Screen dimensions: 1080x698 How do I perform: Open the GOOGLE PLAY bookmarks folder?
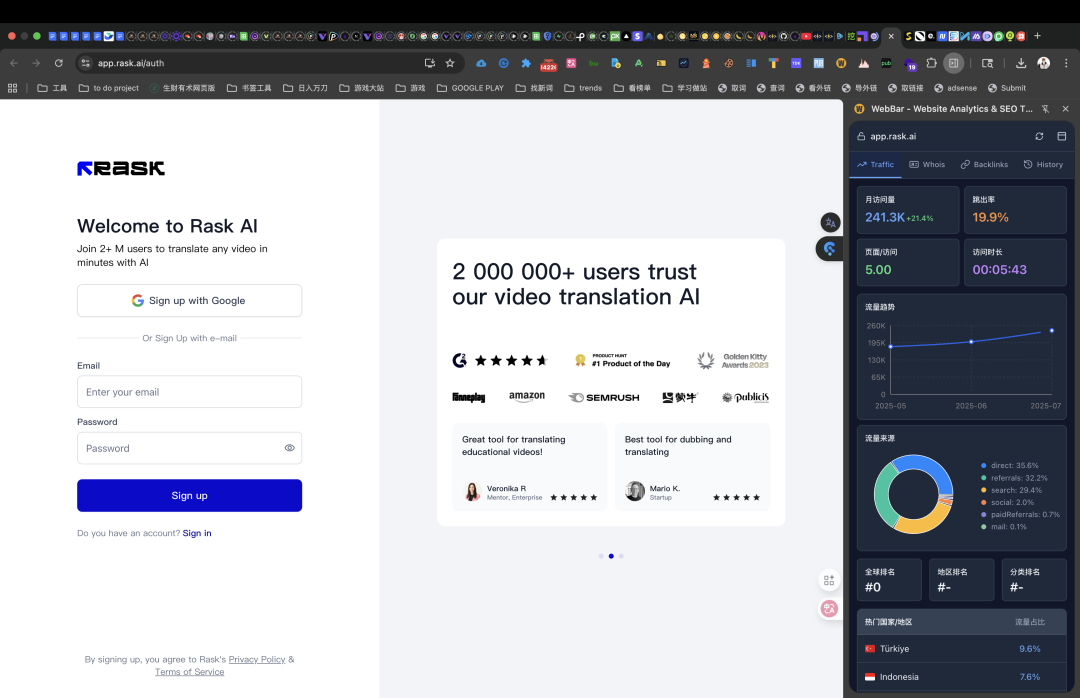tap(470, 88)
